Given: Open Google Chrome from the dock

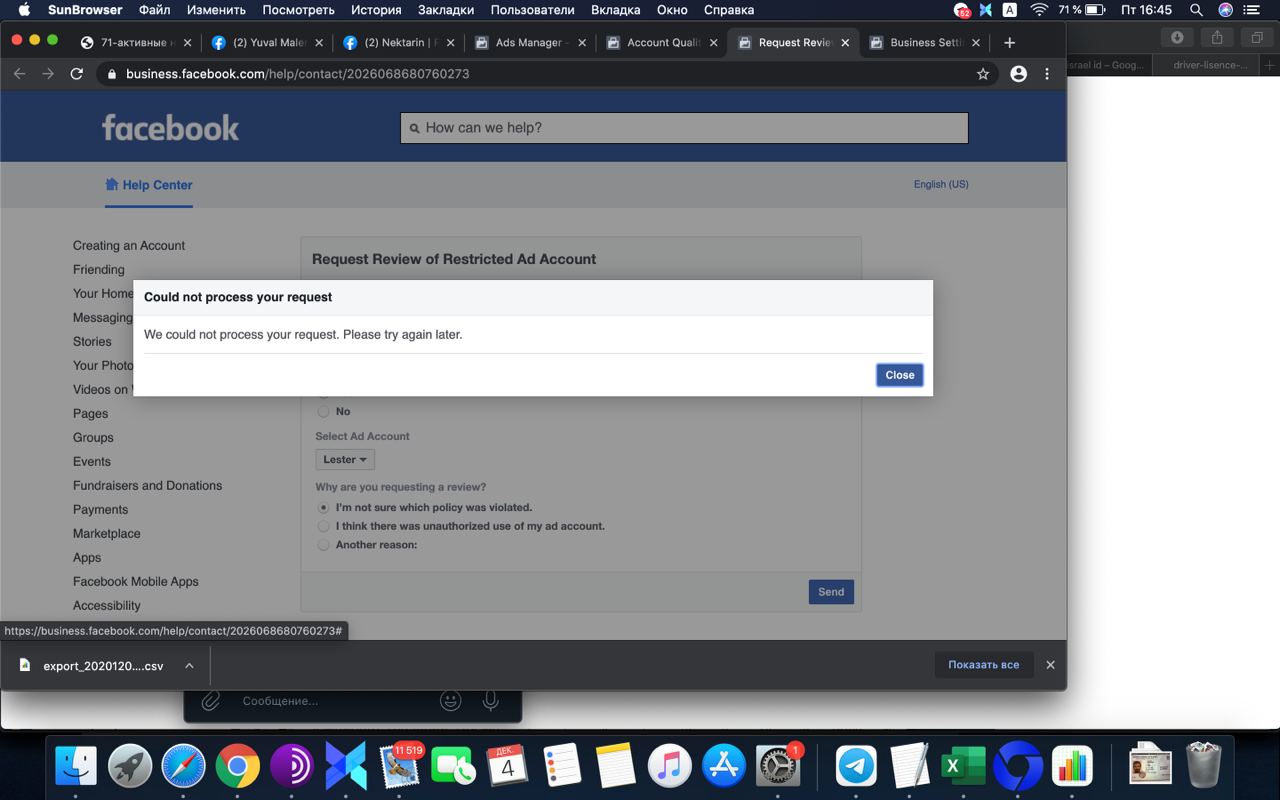Looking at the screenshot, I should [238, 768].
